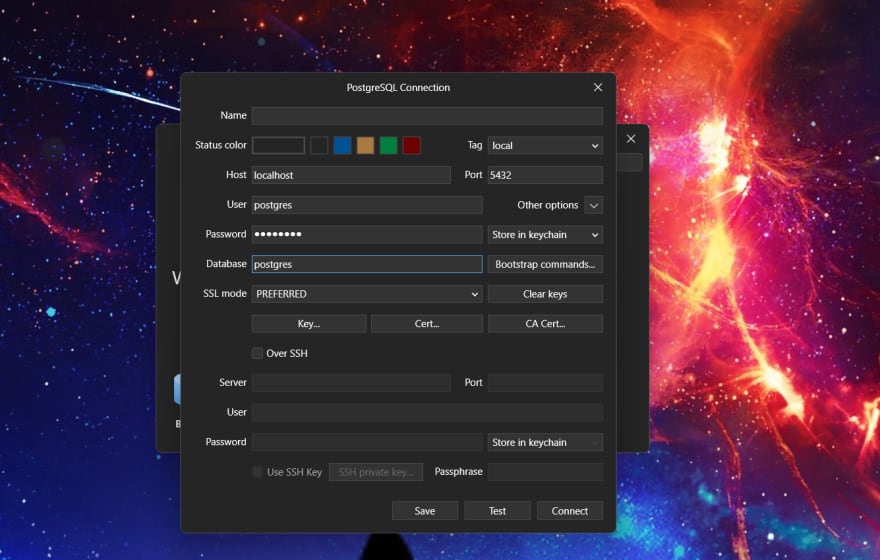Click the SSH User input field
Viewport: 880px width, 560px height.
tap(427, 412)
